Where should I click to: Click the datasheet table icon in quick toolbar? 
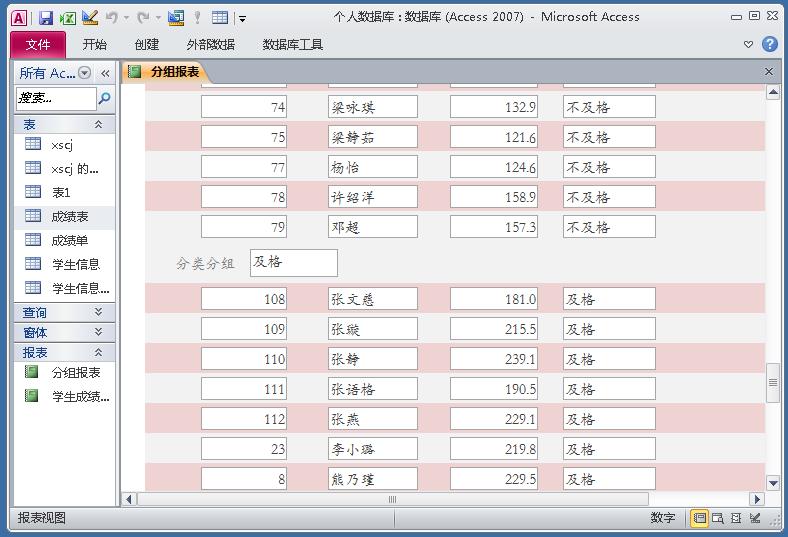pos(220,18)
